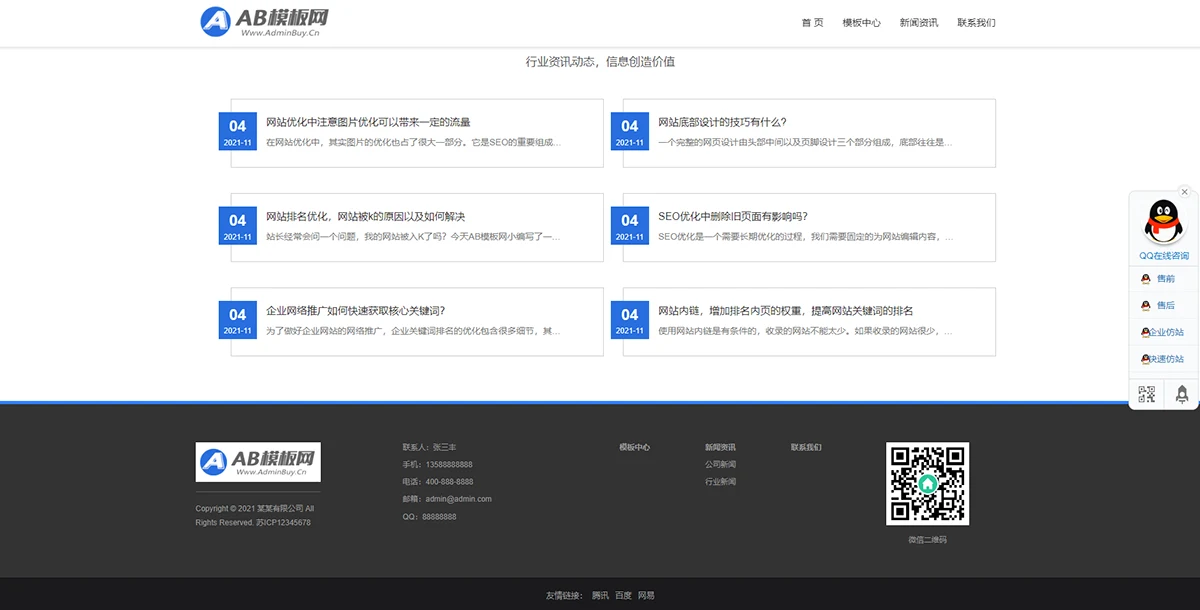Show the sidebar QR code icon
This screenshot has width=1200, height=610.
(1146, 394)
